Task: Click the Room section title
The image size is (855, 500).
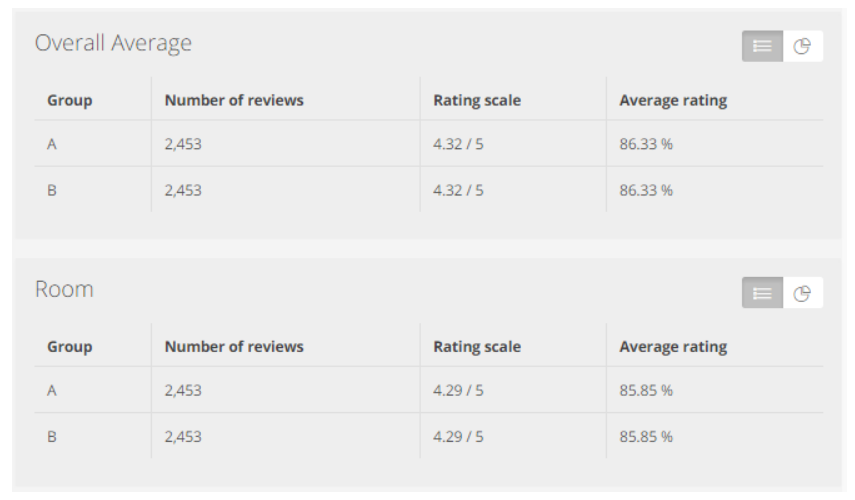Action: coord(64,289)
